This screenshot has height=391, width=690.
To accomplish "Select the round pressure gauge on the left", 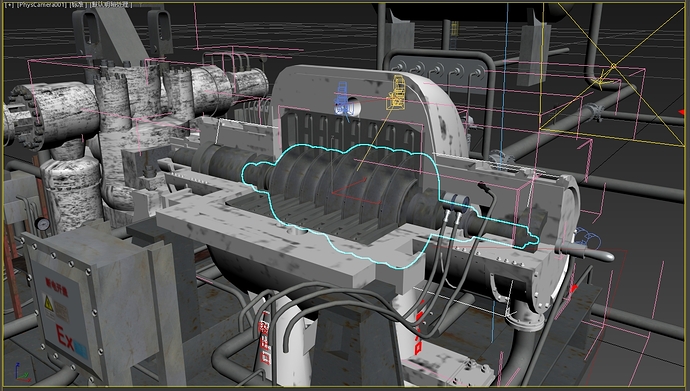I will (x=43, y=224).
